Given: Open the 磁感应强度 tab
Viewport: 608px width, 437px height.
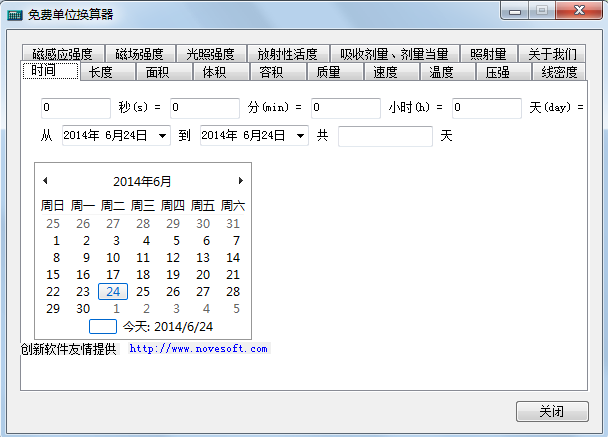Looking at the screenshot, I should (62, 54).
